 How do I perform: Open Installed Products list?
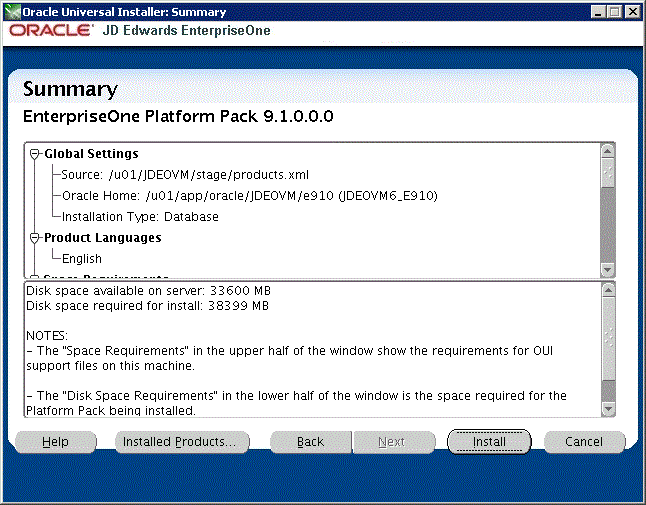[182, 442]
